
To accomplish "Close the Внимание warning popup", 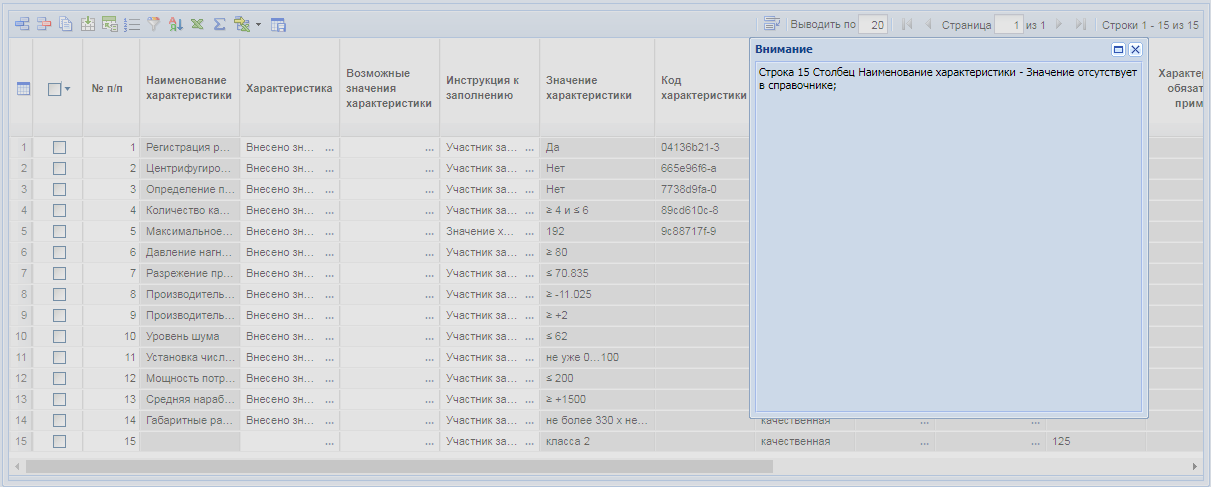I will click(x=1135, y=49).
